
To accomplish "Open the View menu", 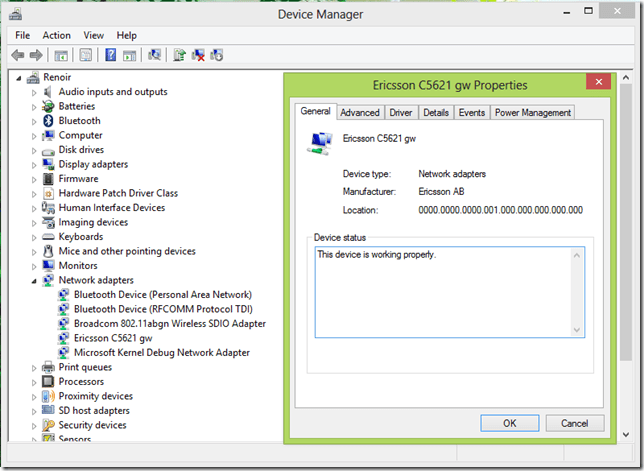I will 93,35.
